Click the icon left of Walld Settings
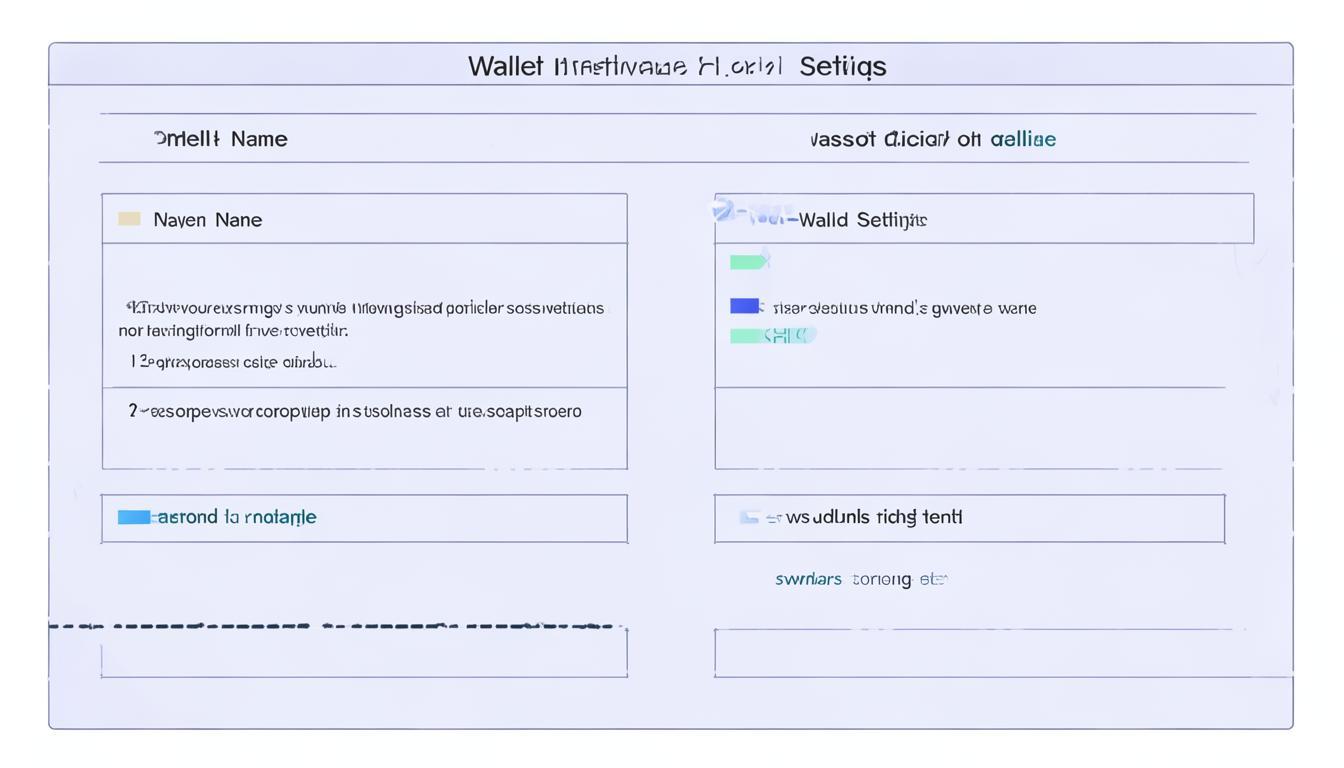 (724, 211)
